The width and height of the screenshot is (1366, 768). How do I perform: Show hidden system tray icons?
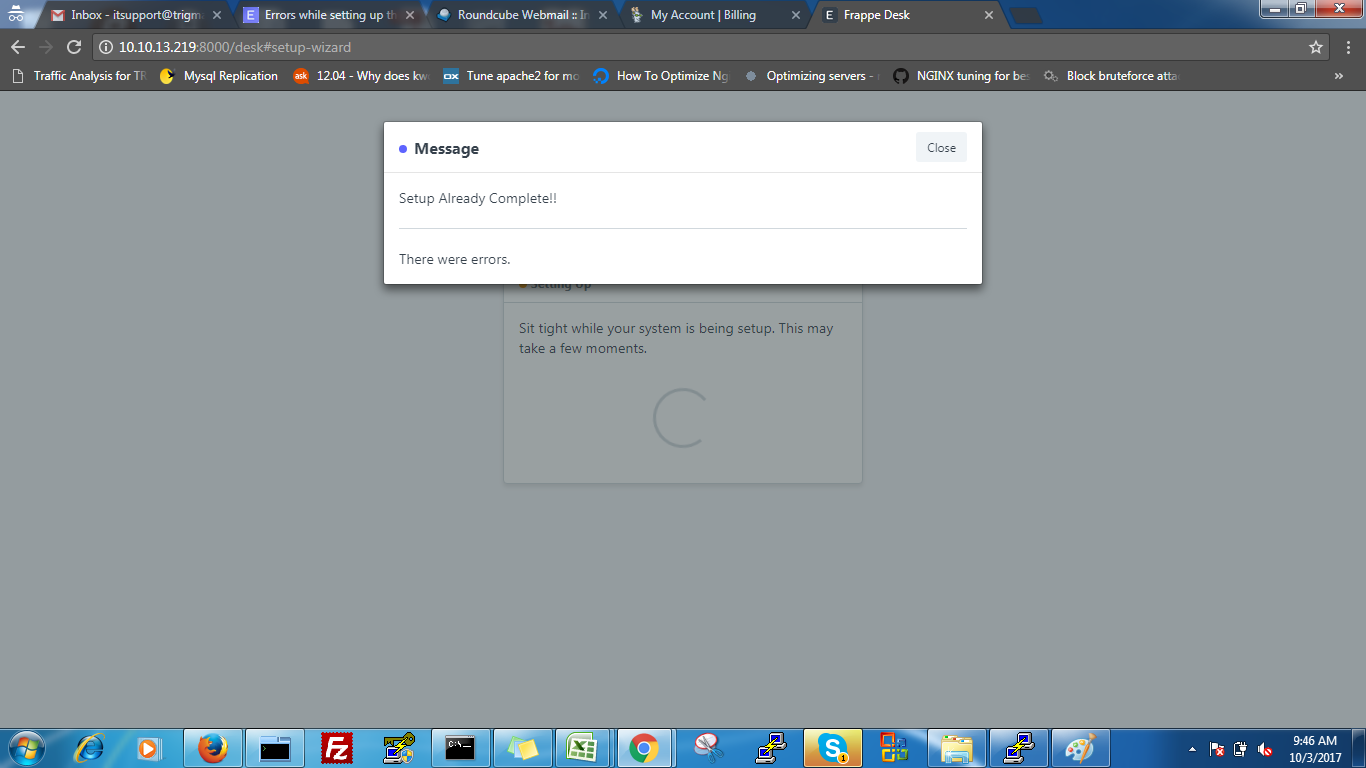click(1192, 749)
